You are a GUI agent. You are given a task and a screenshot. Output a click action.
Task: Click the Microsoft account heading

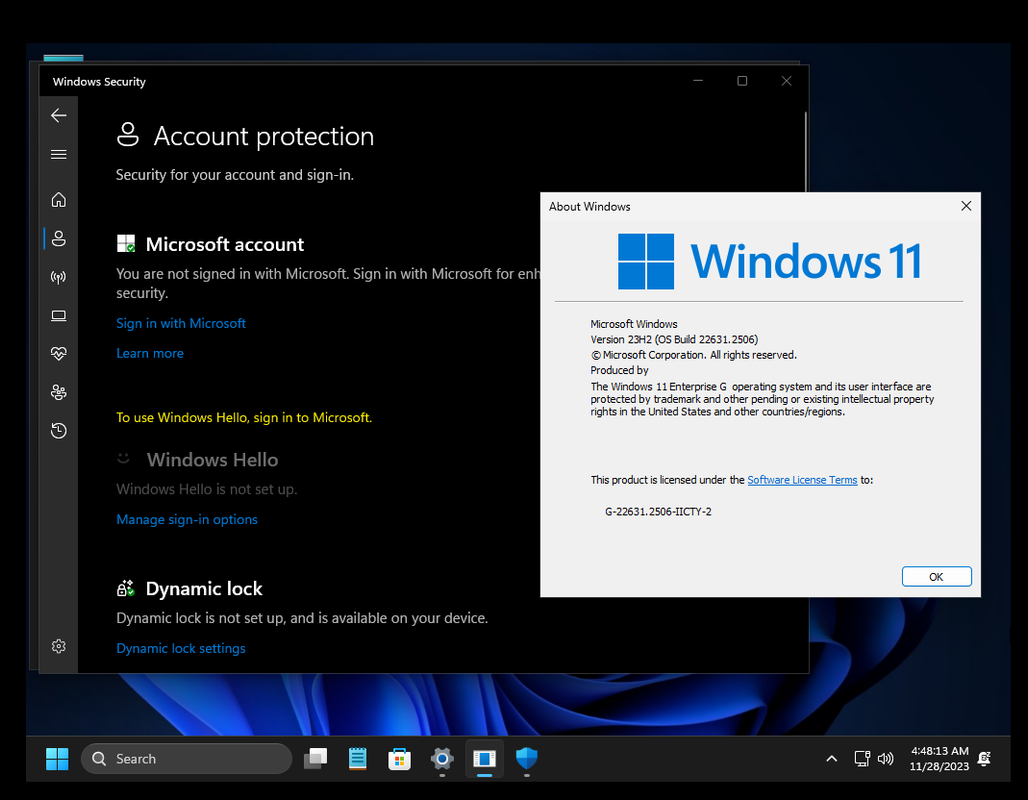click(225, 244)
